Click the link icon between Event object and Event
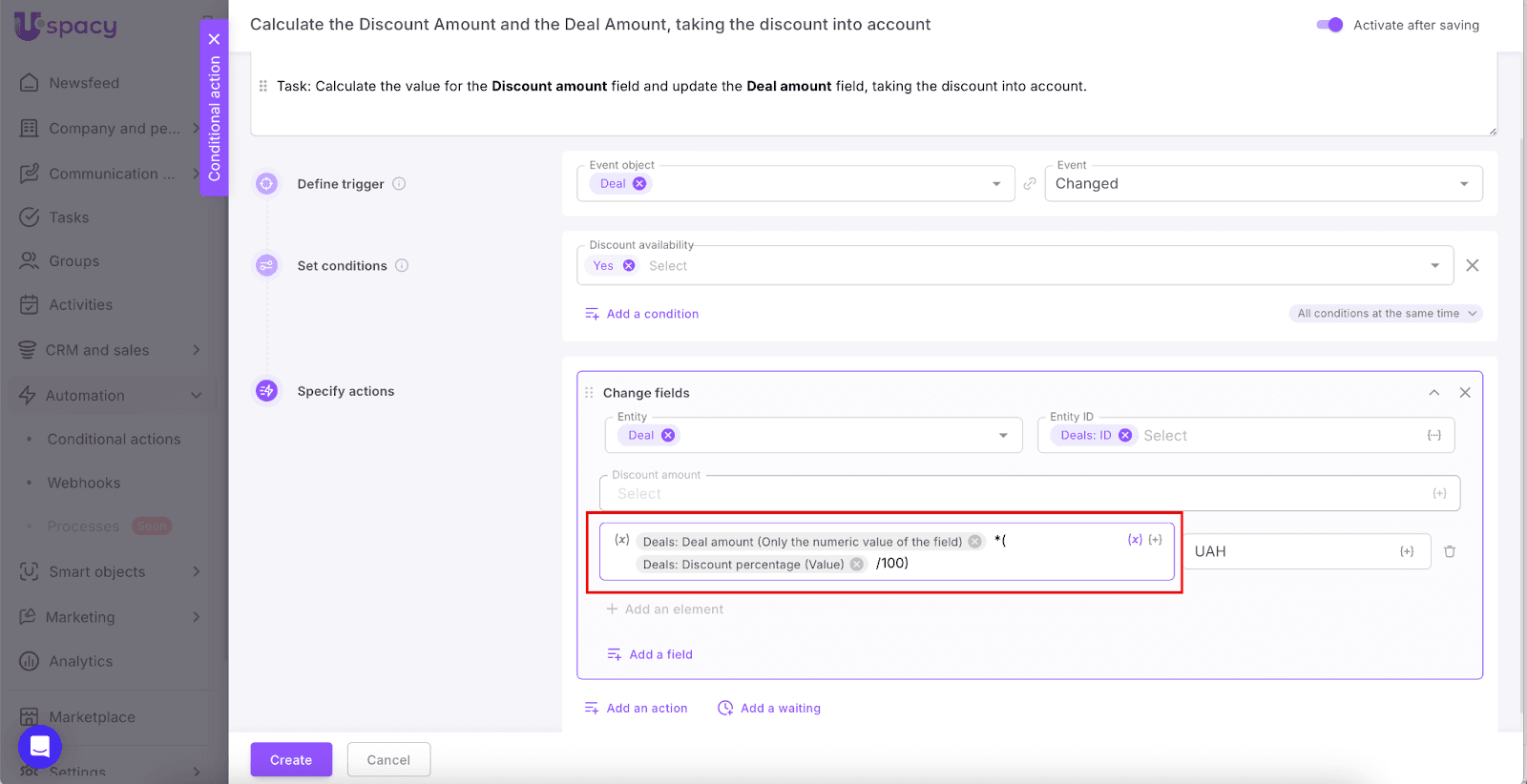The height and width of the screenshot is (784, 1527). pos(1029,184)
